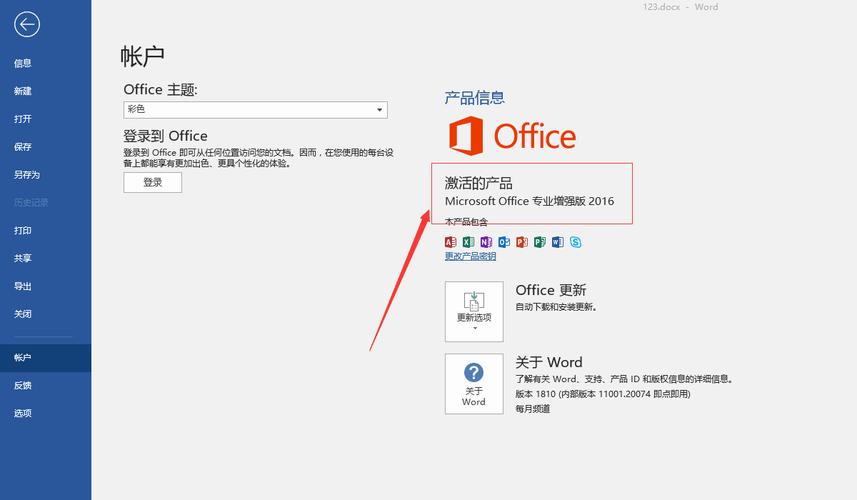Click the Publisher app icon
This screenshot has width=857, height=500.
click(539, 242)
